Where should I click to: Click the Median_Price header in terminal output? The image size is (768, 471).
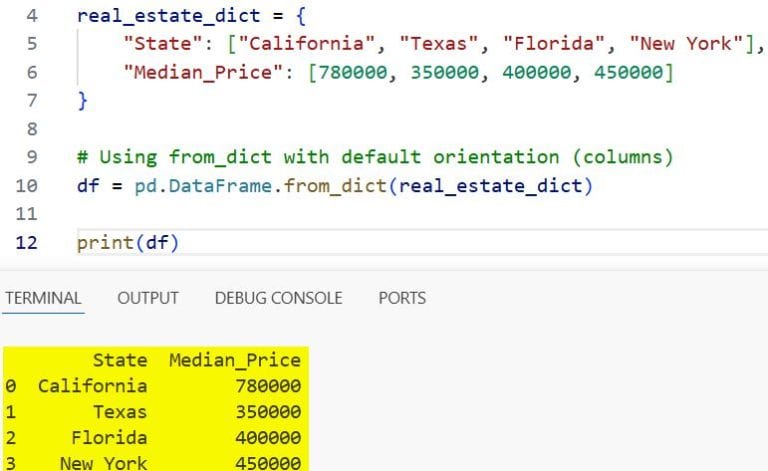tap(235, 360)
